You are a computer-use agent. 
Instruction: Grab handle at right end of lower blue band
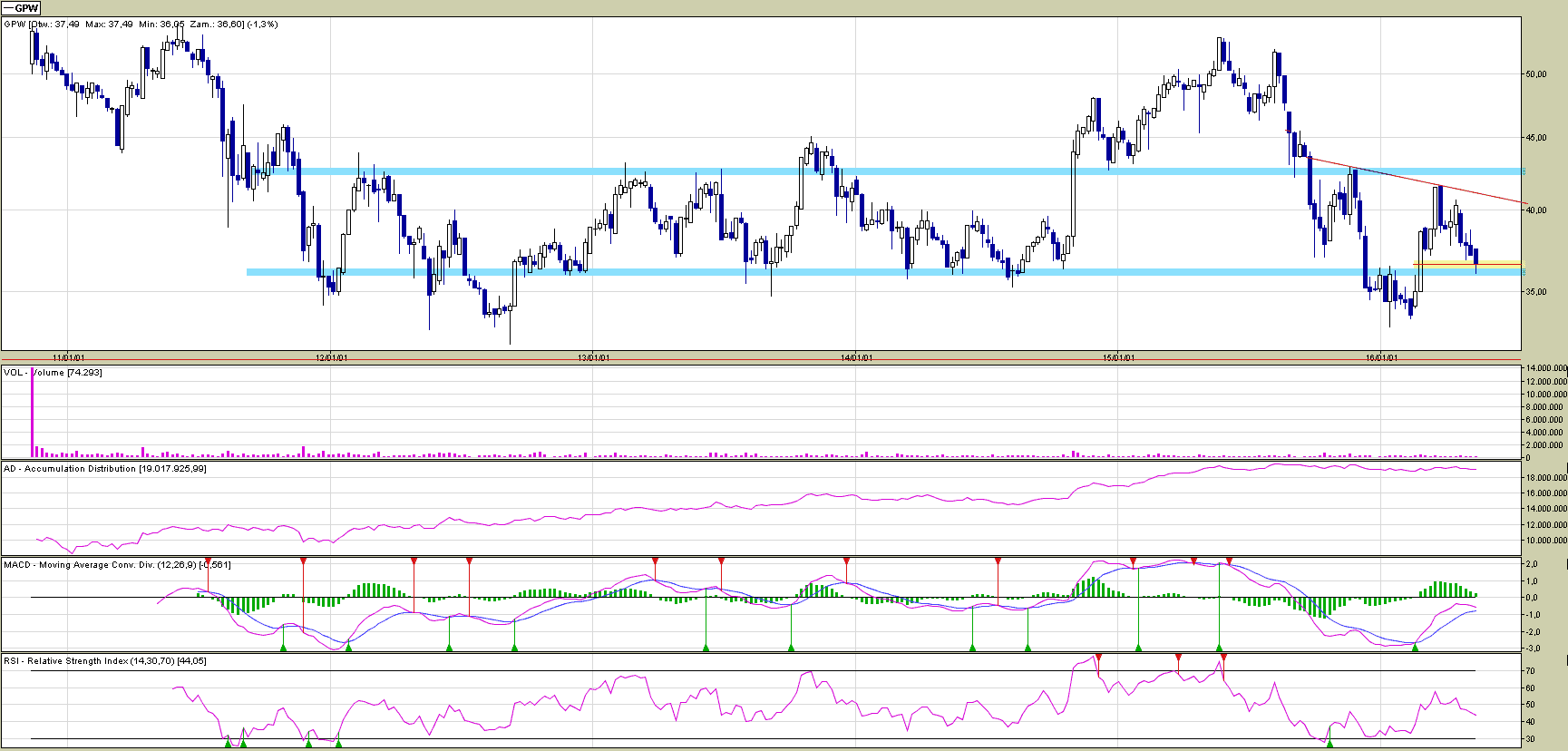coord(1524,272)
